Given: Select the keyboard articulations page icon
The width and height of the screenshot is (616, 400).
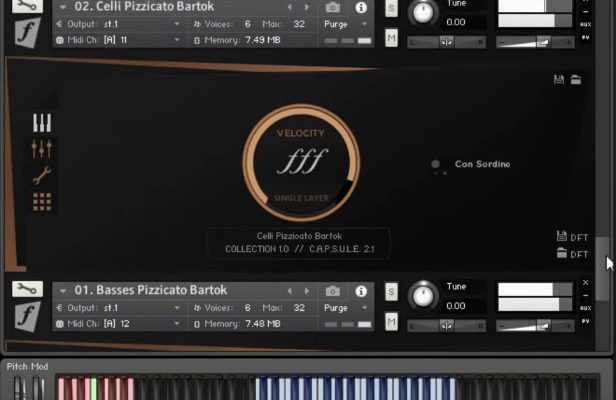Looking at the screenshot, I should pos(42,123).
